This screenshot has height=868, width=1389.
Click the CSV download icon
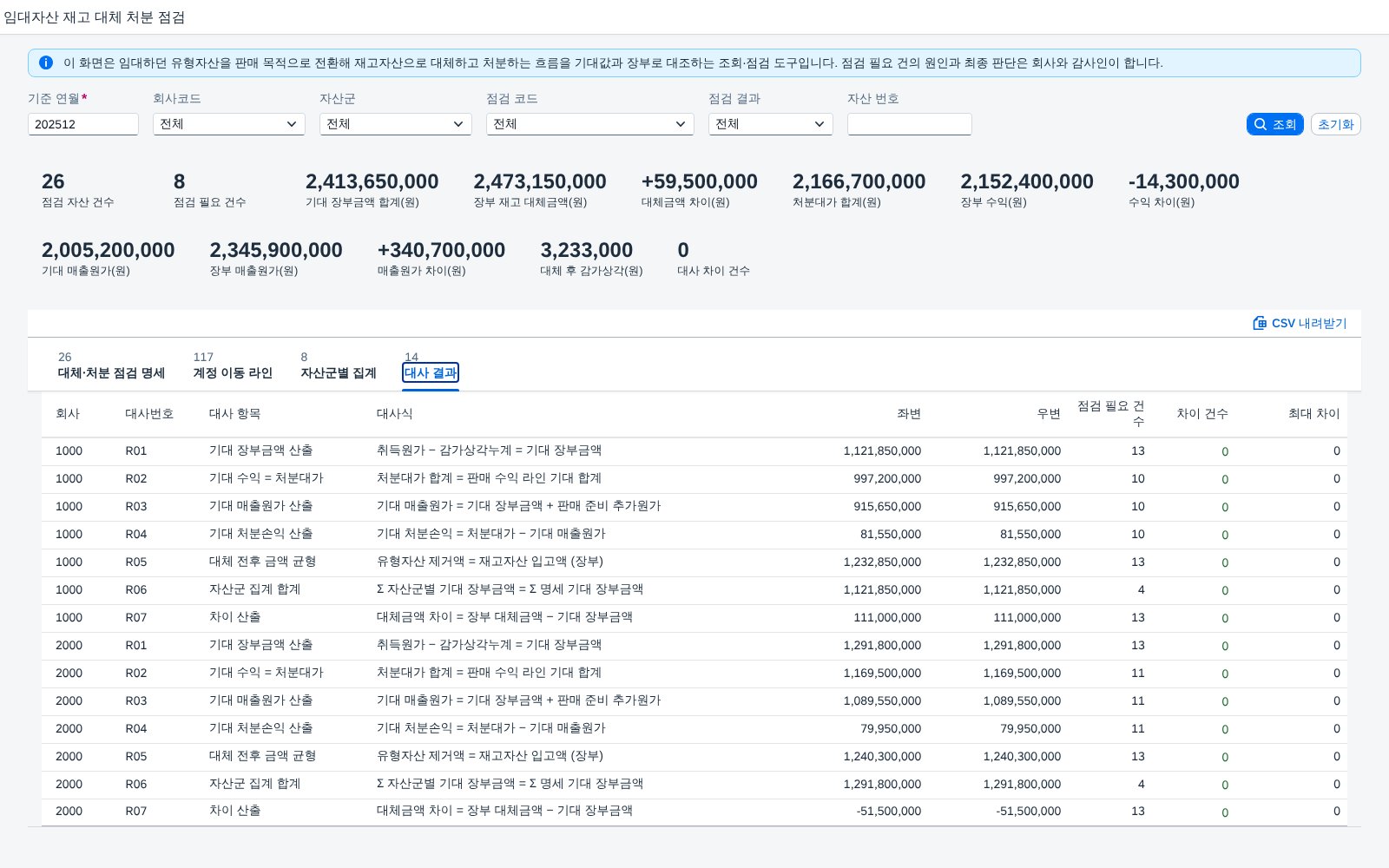pyautogui.click(x=1260, y=323)
